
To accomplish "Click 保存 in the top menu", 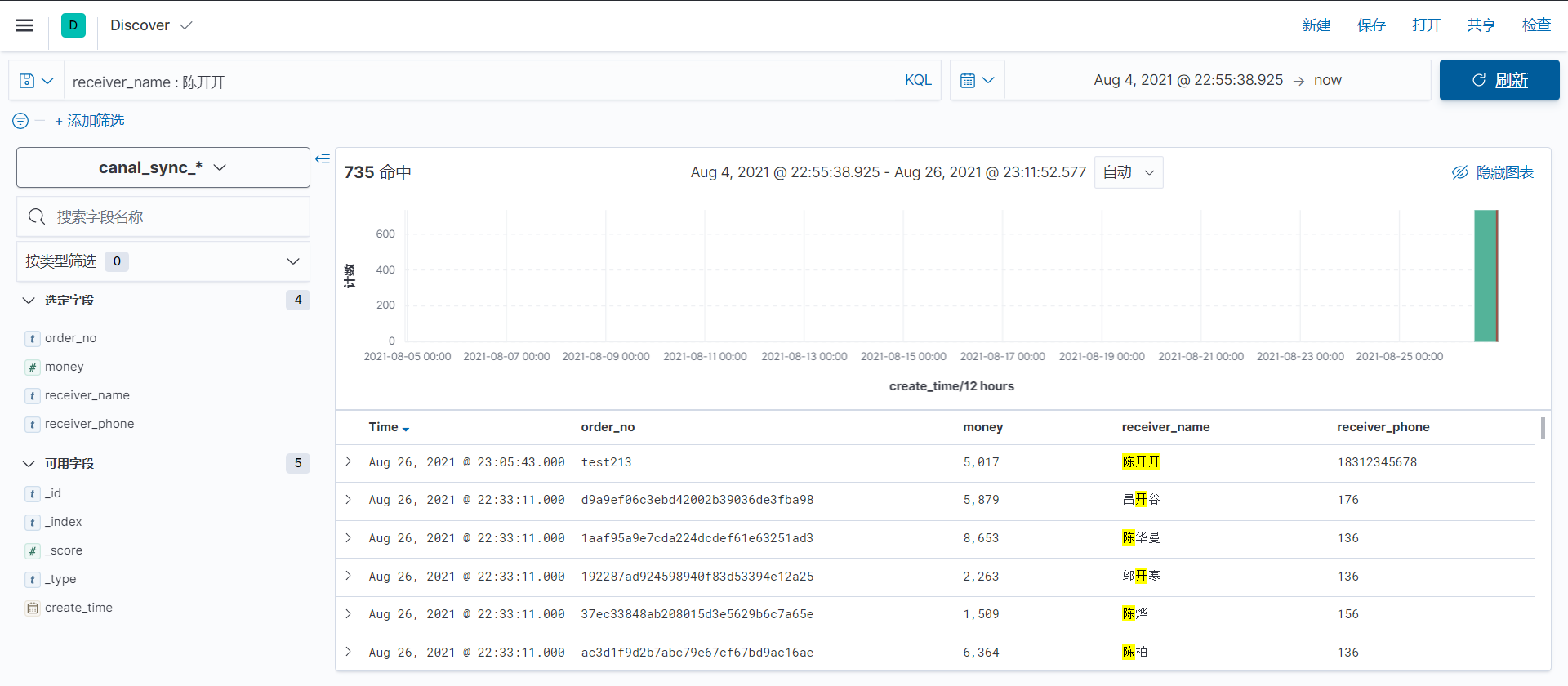I will point(1372,25).
